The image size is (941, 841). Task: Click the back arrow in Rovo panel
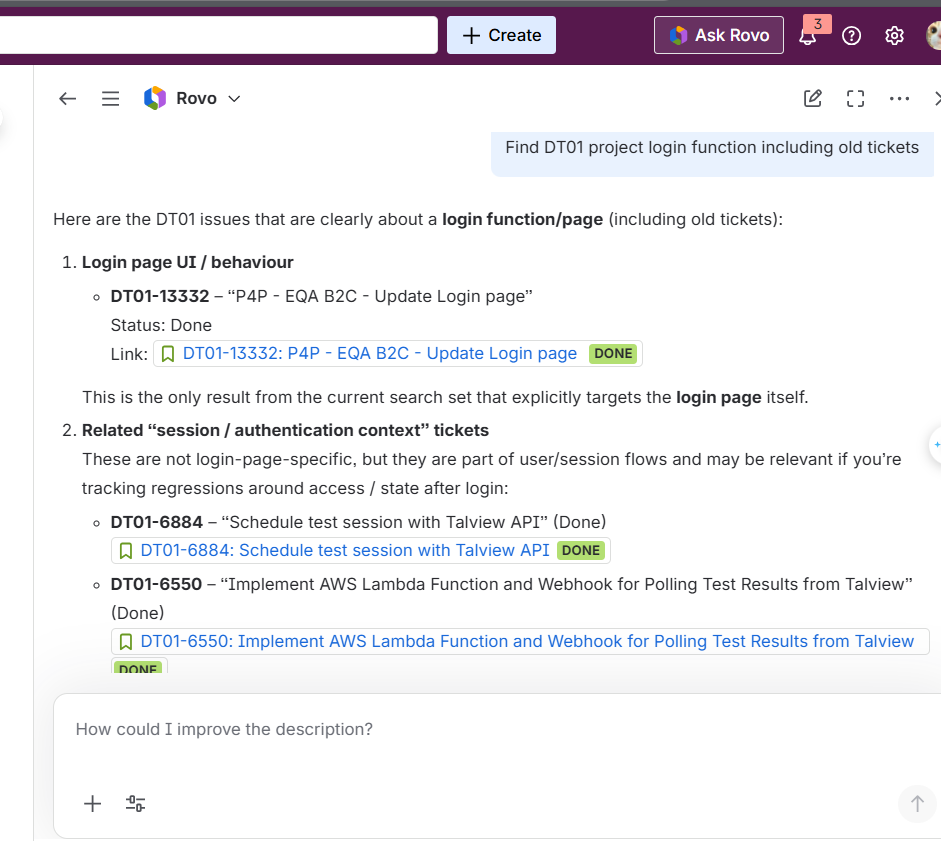pyautogui.click(x=67, y=98)
